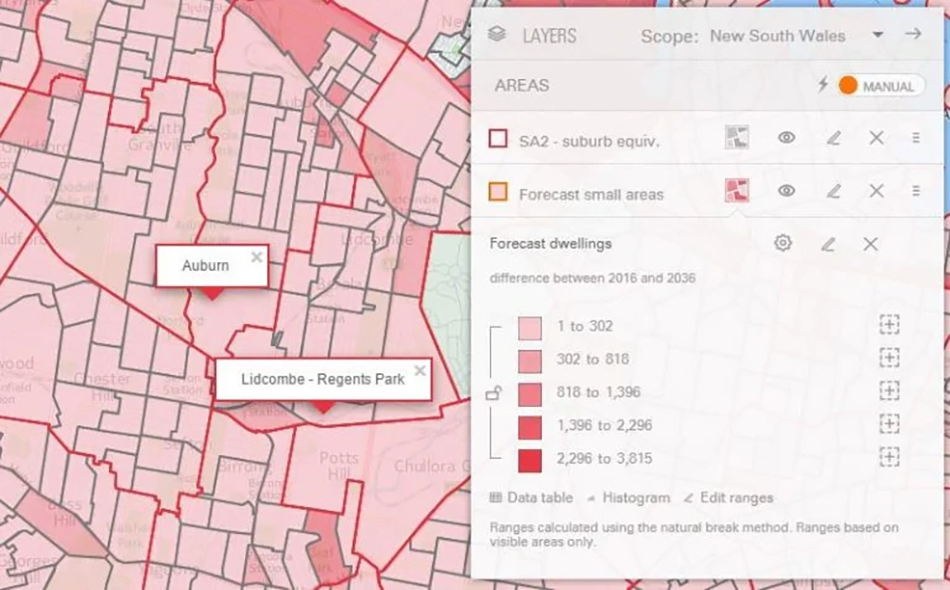The image size is (950, 590).
Task: Collapse panel with the right arrow
Action: pyautogui.click(x=913, y=35)
